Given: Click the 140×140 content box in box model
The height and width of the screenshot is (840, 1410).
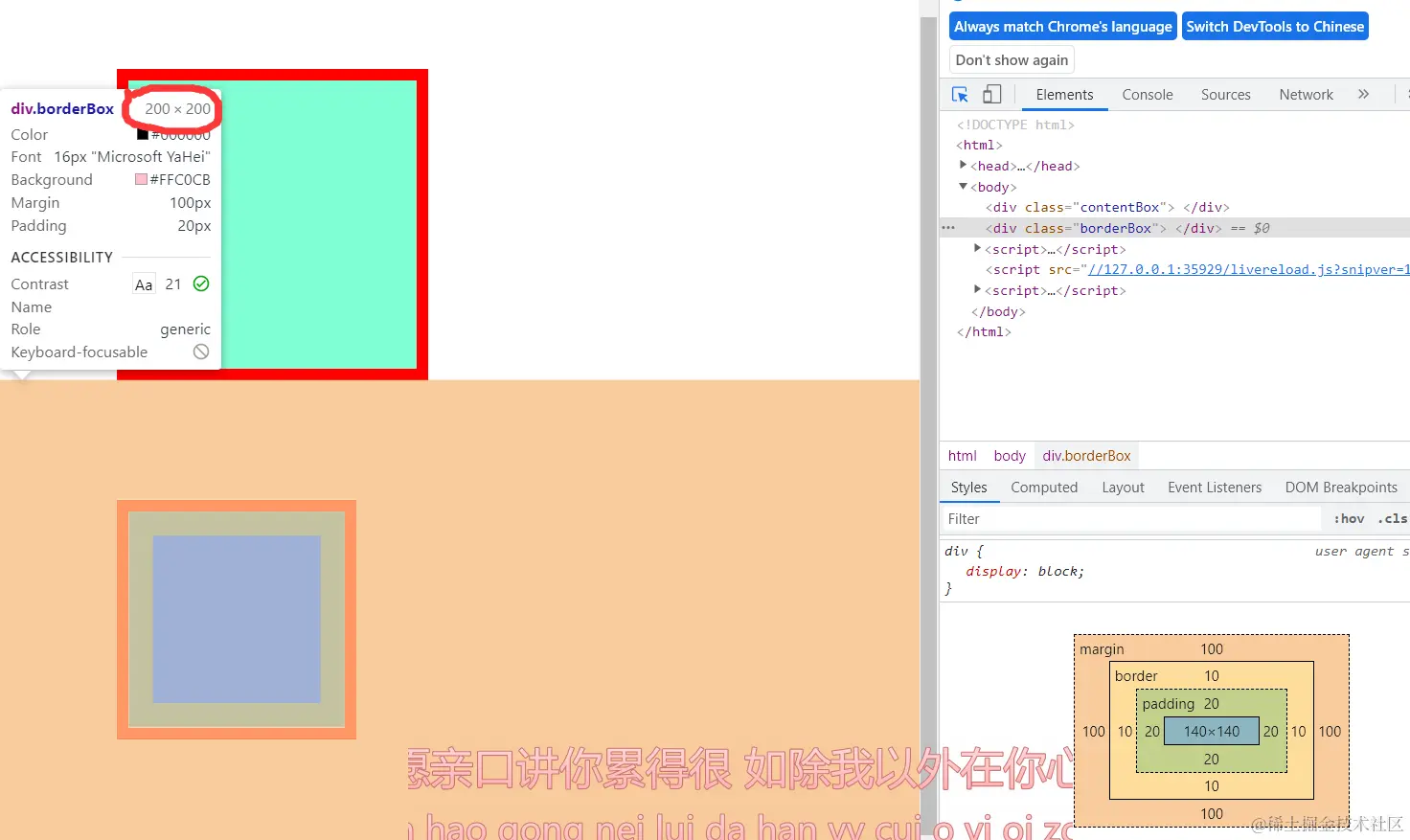Looking at the screenshot, I should 1211,732.
